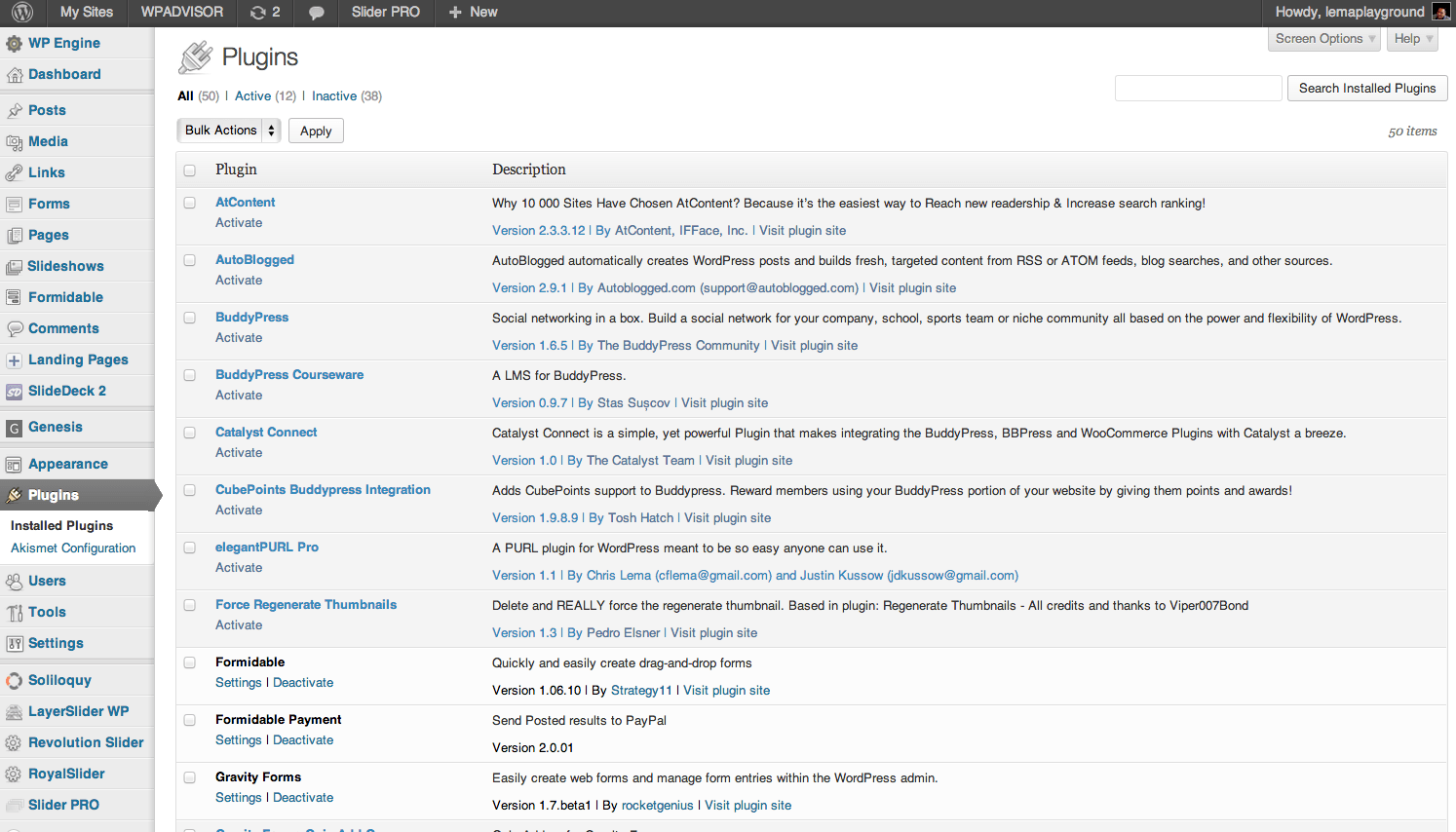Open the Bulk Actions dropdown

[229, 131]
